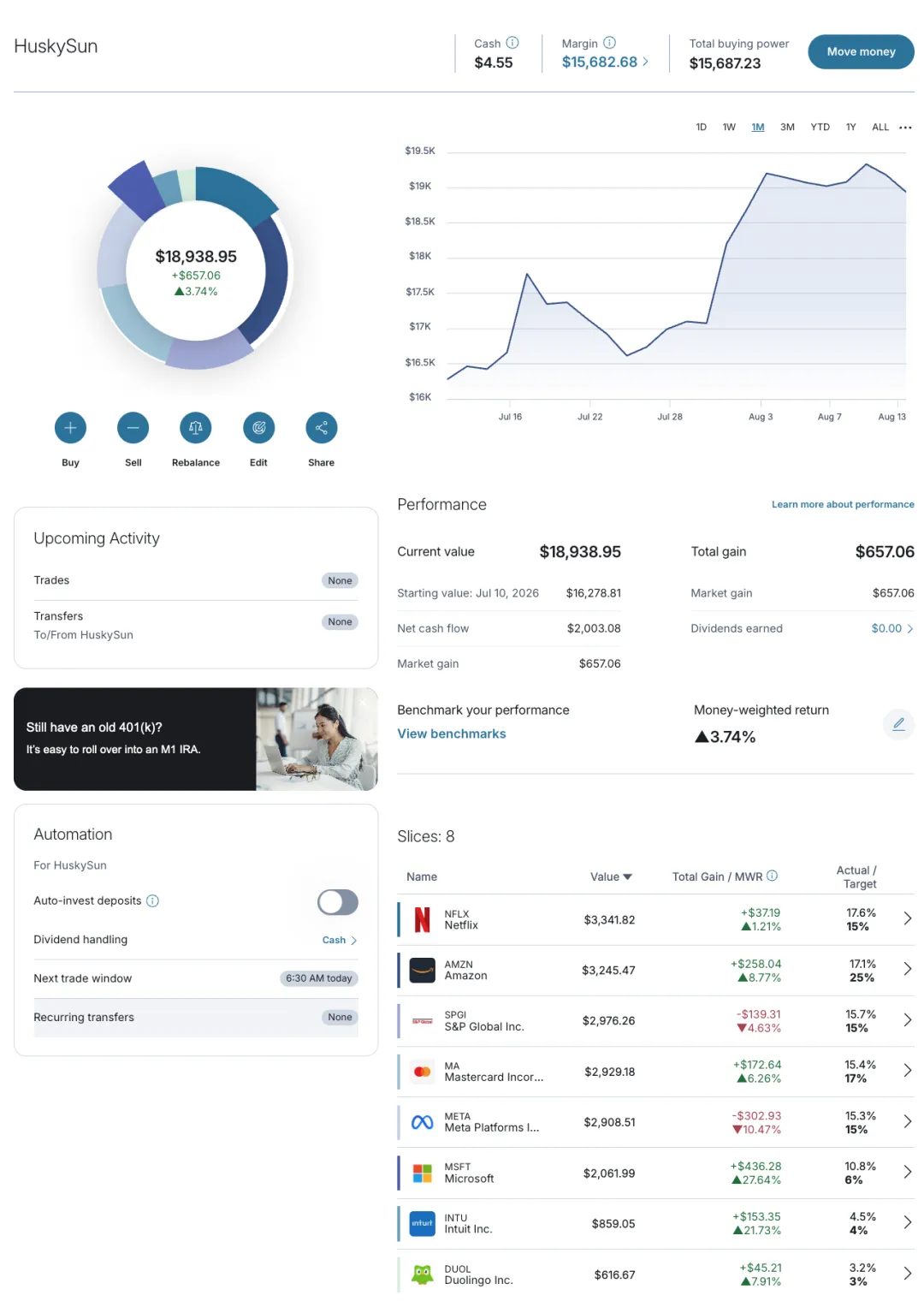Click the Cash info icon

pyautogui.click(x=512, y=43)
